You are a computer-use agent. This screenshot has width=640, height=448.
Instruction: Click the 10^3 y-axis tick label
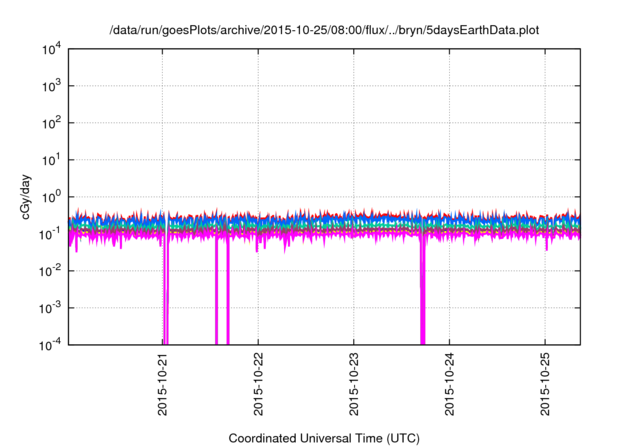tap(52, 86)
